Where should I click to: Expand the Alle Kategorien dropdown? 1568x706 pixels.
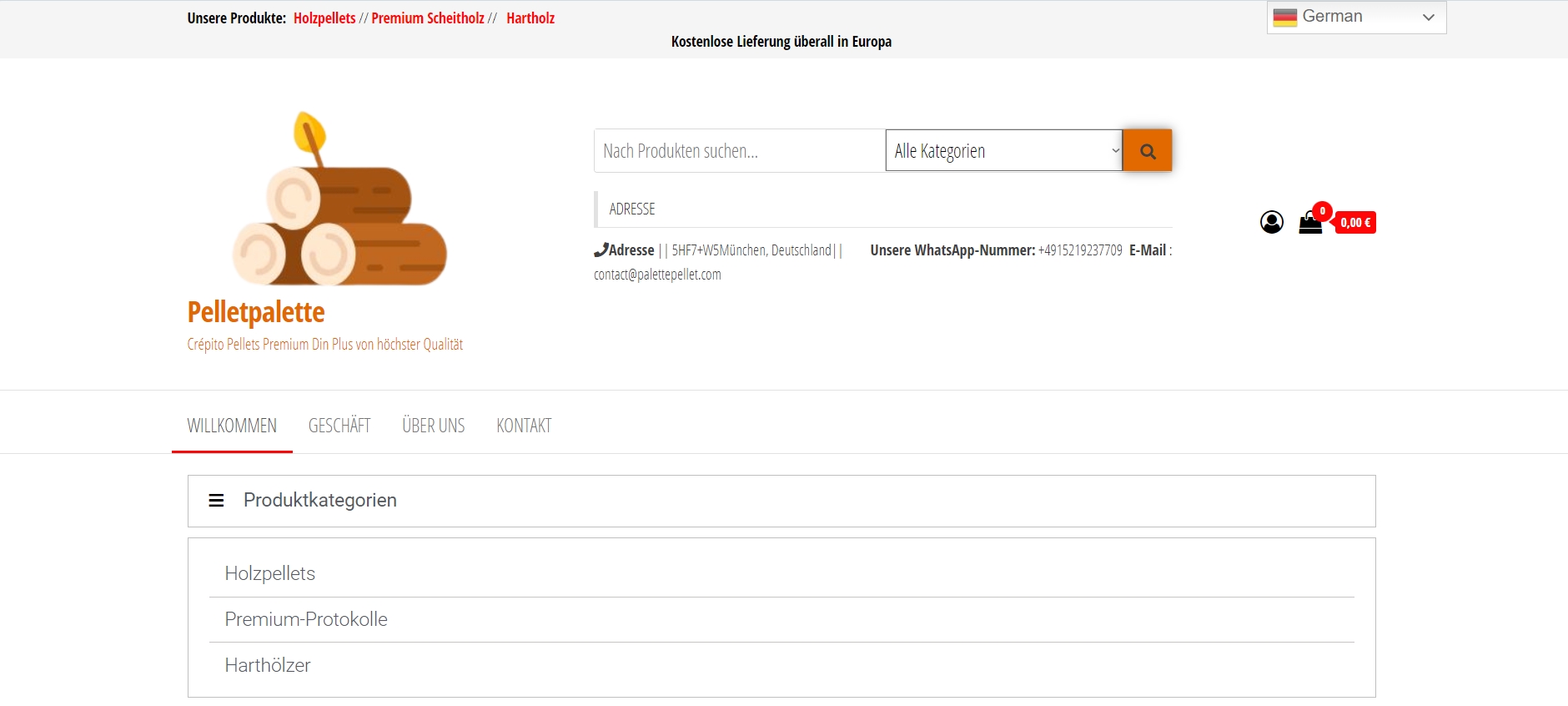pyautogui.click(x=1004, y=150)
